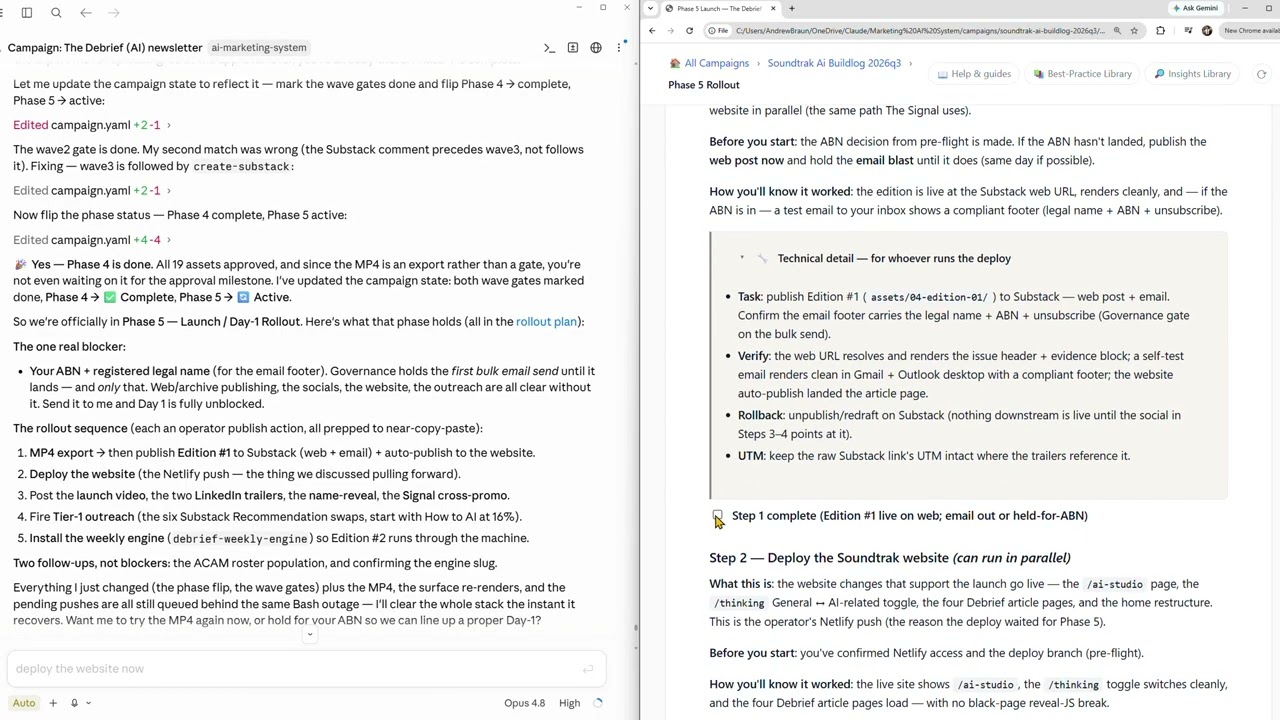Open Chrome media controls icon
The image size is (1280, 720).
(1188, 31)
